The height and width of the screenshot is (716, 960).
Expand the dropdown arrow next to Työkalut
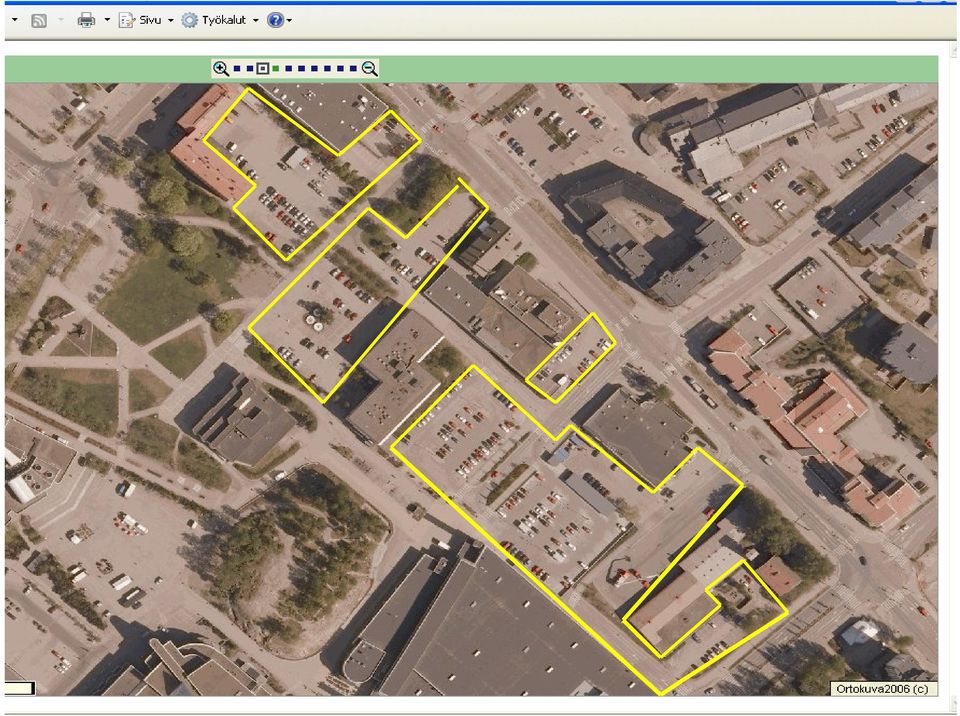[255, 21]
